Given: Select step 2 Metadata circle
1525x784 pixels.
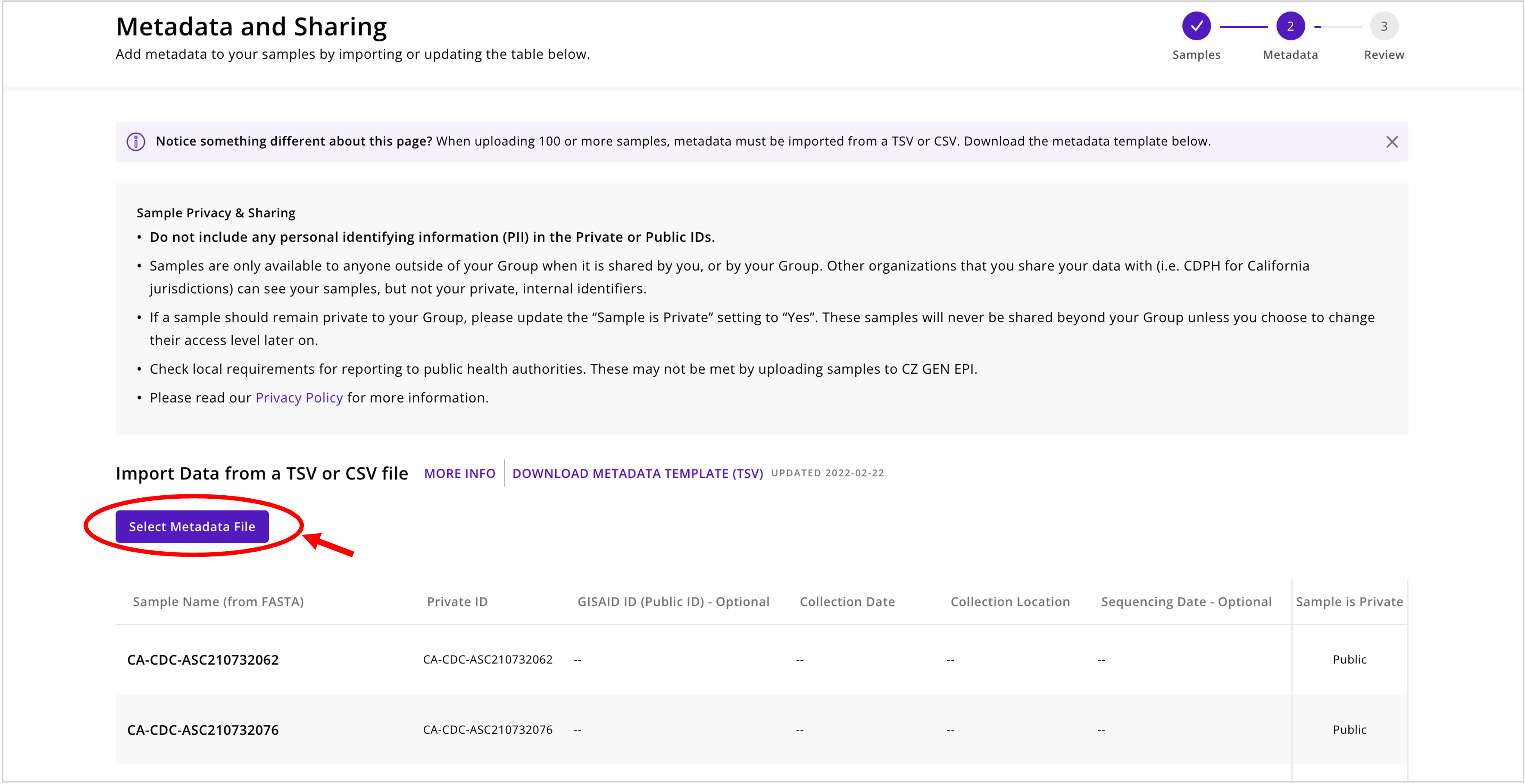Looking at the screenshot, I should [x=1290, y=26].
